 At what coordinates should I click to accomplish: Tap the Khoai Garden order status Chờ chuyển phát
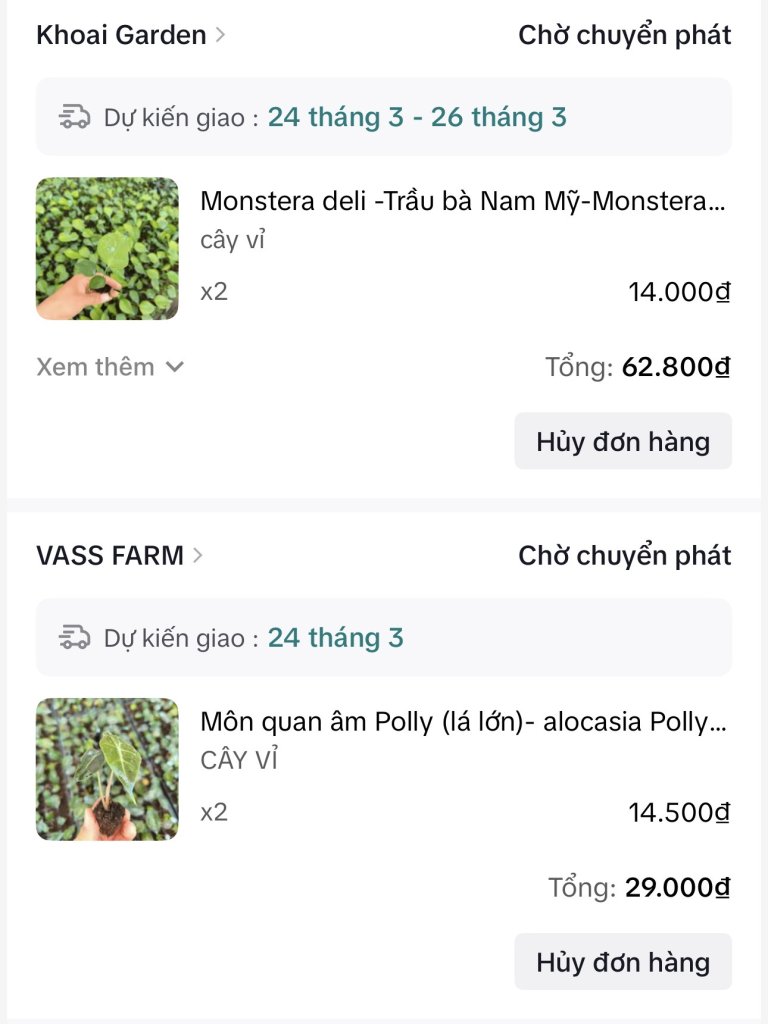(624, 35)
